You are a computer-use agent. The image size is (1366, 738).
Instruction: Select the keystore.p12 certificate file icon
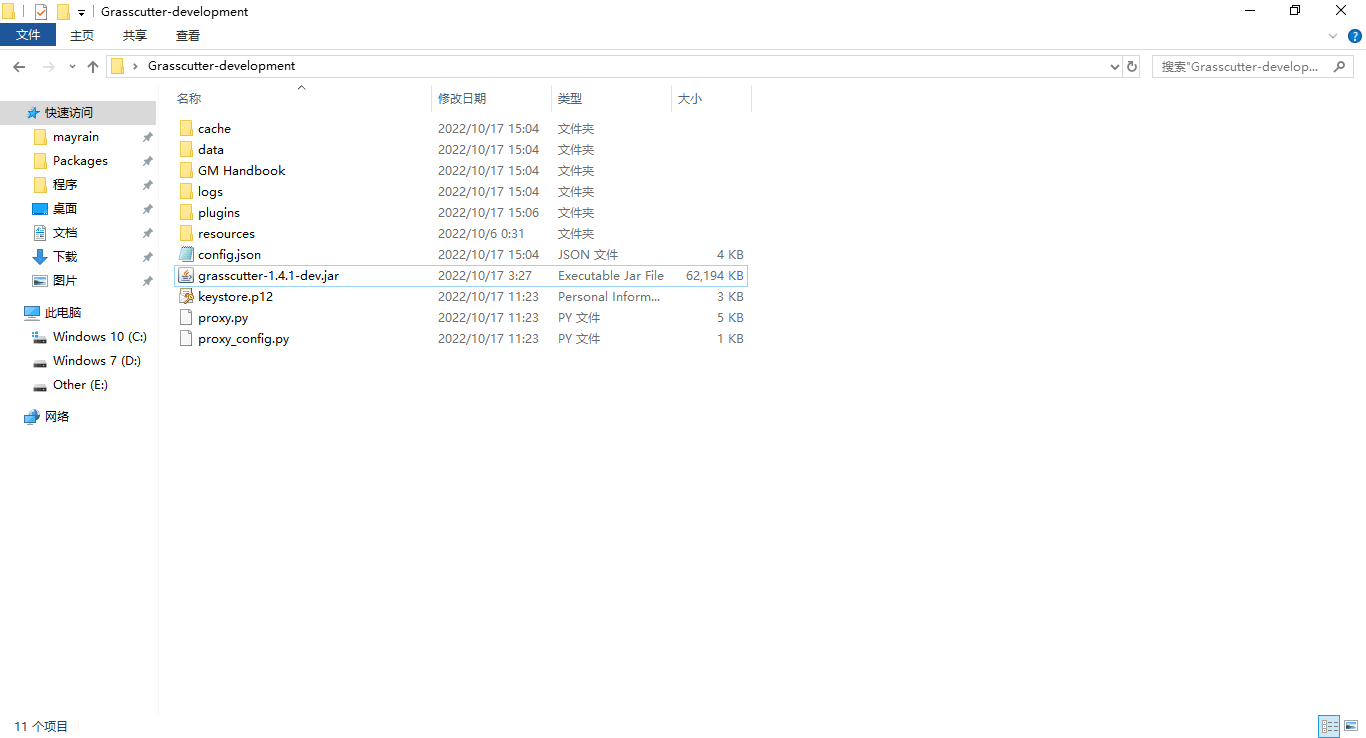tap(185, 296)
